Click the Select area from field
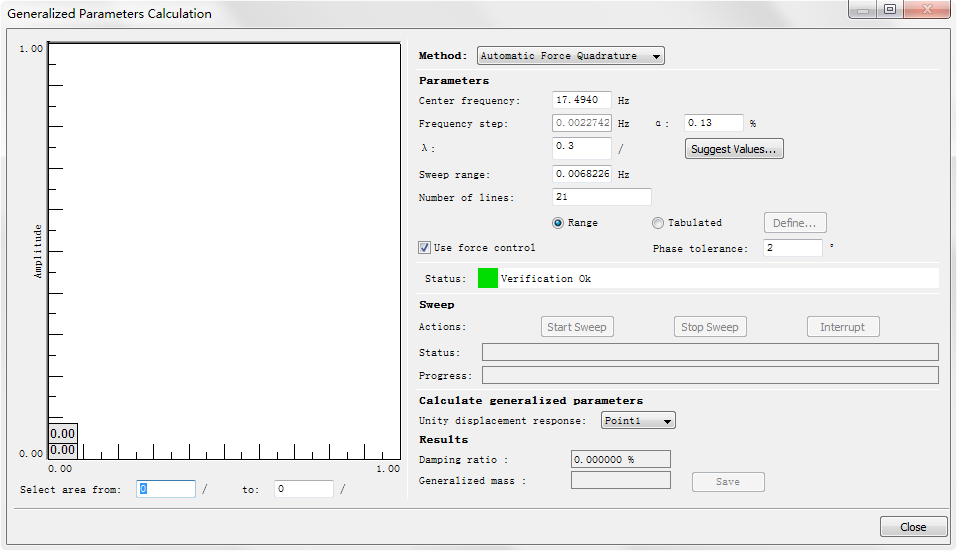Screen dimensions: 957x551 pos(165,489)
